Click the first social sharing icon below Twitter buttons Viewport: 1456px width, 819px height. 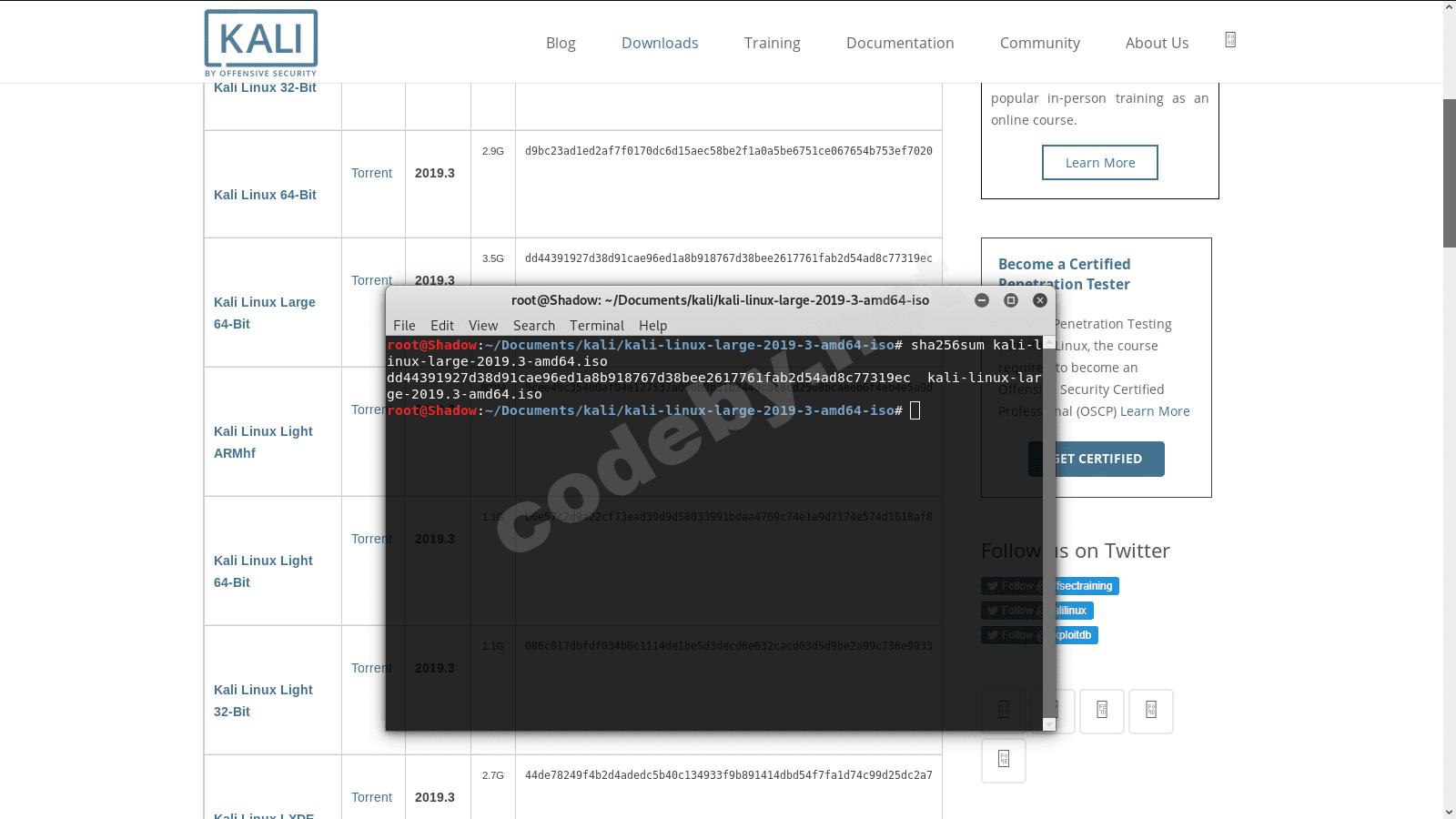pyautogui.click(x=1004, y=711)
